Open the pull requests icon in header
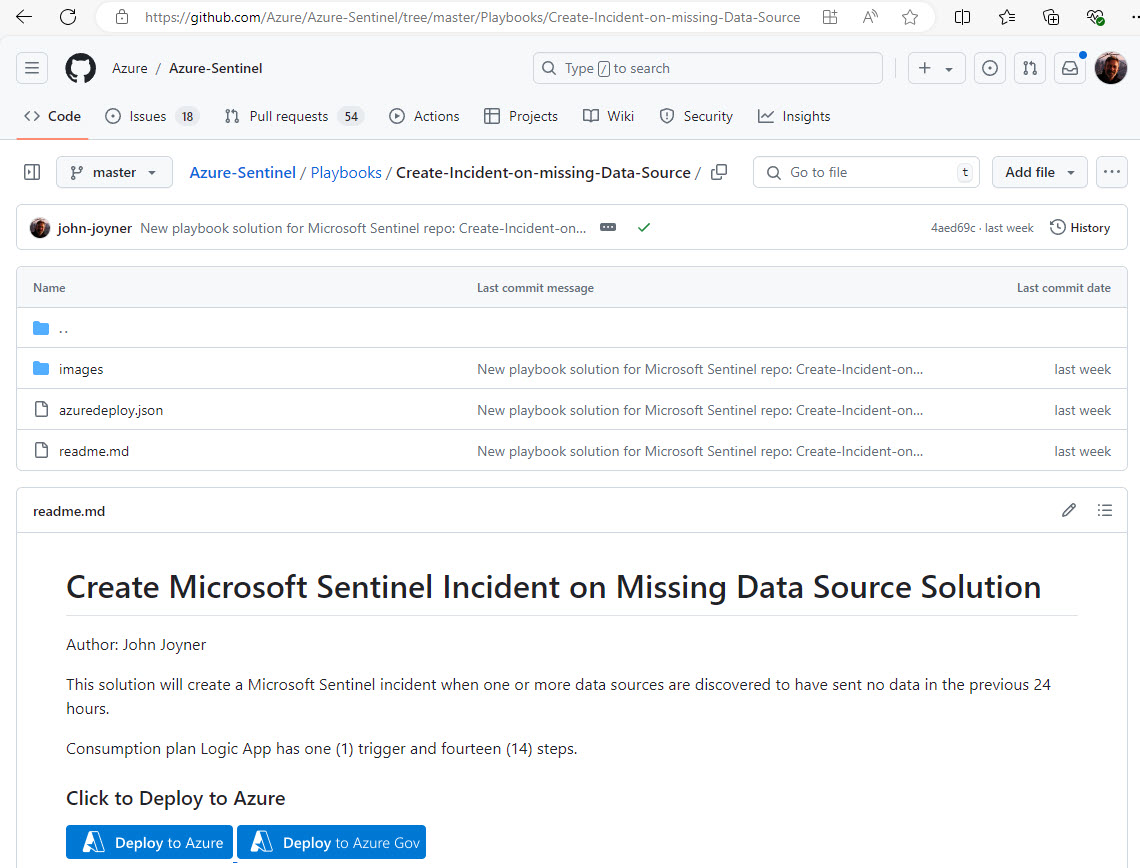 pos(1029,68)
